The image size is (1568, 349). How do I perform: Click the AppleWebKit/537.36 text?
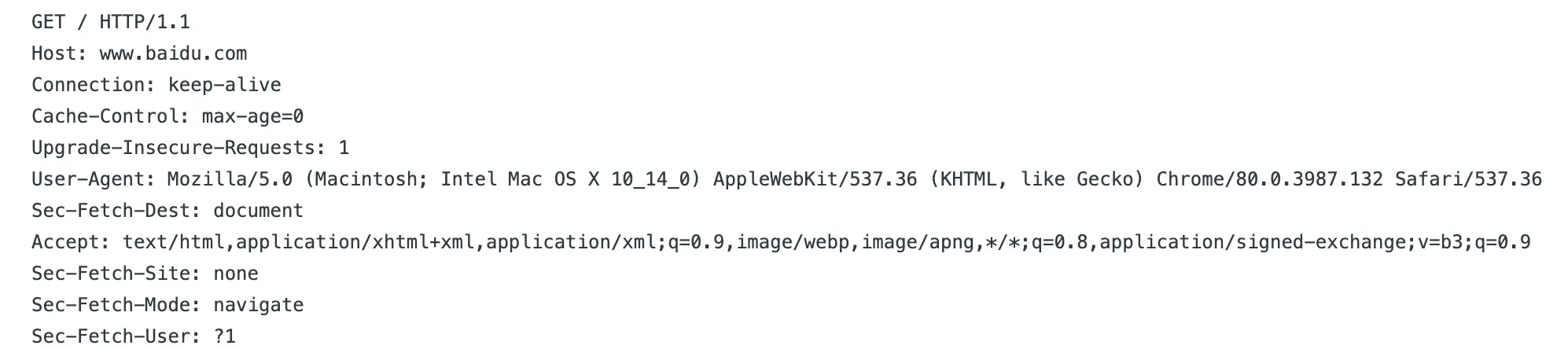point(815,179)
